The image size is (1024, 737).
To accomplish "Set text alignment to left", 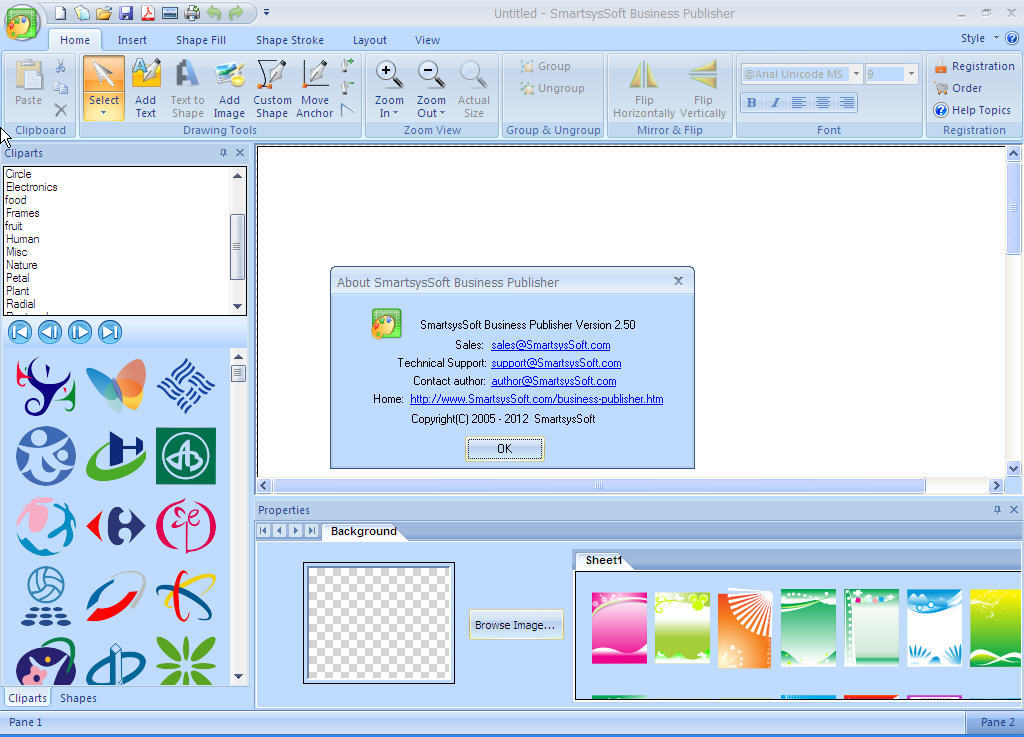I will click(799, 102).
